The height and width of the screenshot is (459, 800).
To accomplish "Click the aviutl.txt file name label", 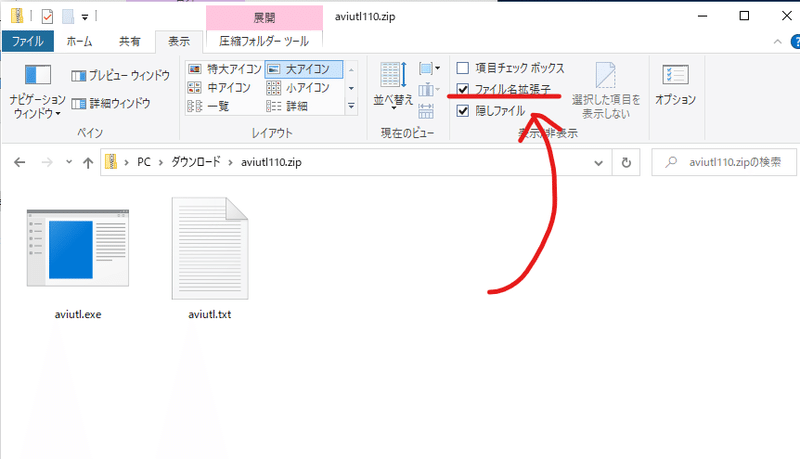I will 210,314.
